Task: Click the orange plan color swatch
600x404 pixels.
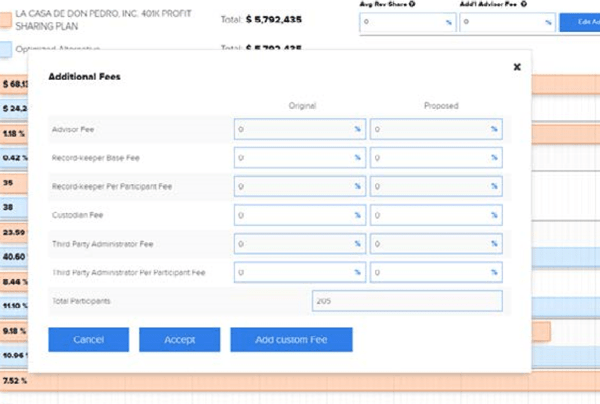Action: pos(7,18)
